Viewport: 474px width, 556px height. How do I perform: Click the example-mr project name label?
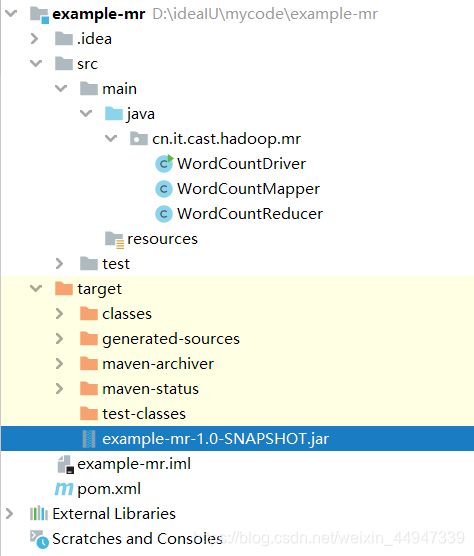99,15
